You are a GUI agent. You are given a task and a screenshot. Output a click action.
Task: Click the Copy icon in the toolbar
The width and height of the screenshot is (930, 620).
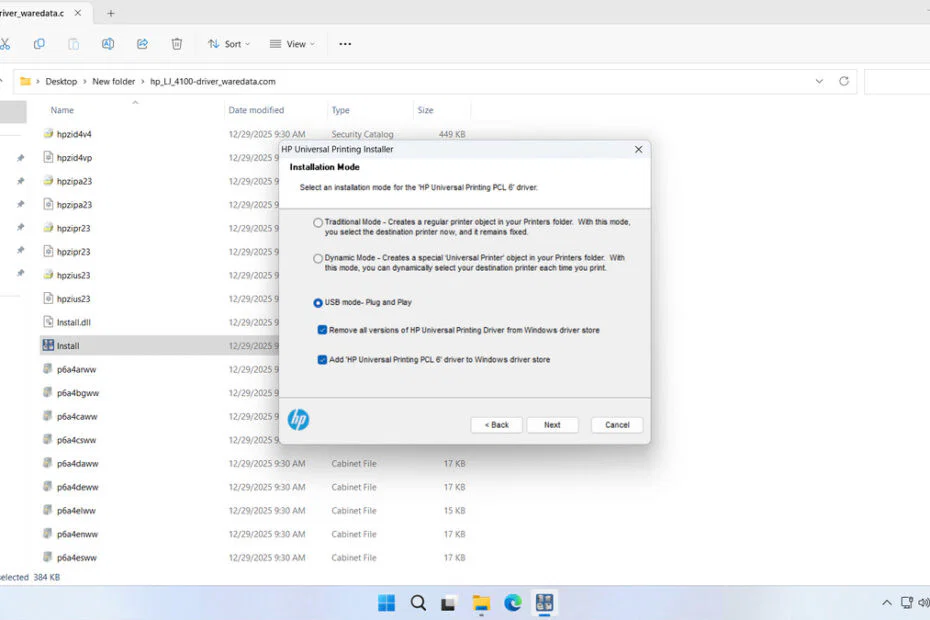pyautogui.click(x=38, y=44)
